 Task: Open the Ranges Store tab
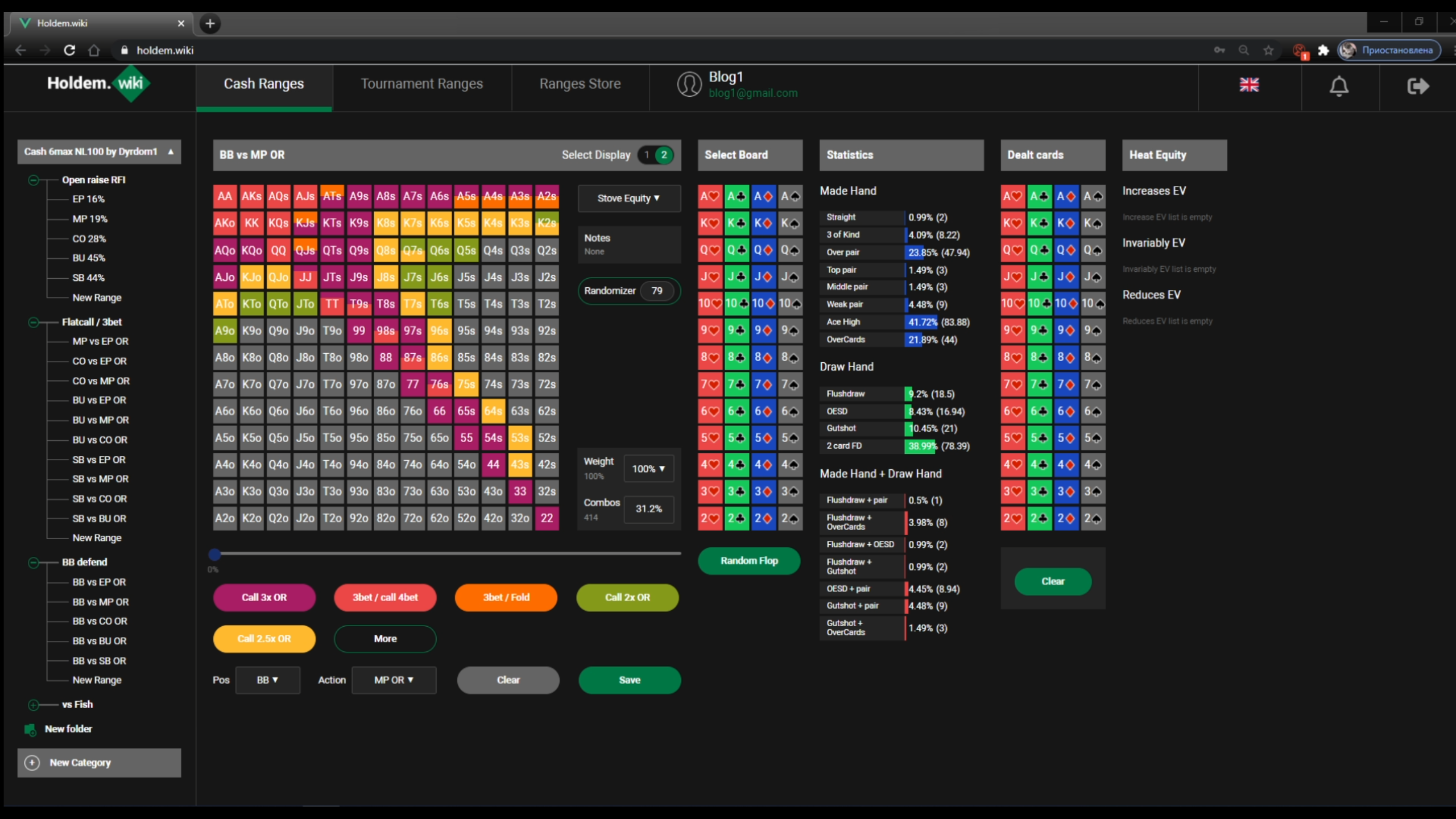click(x=580, y=84)
